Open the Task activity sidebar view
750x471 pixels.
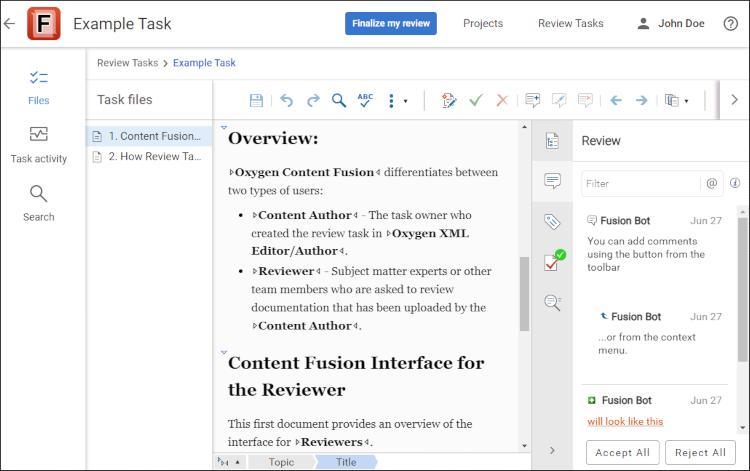tap(38, 145)
